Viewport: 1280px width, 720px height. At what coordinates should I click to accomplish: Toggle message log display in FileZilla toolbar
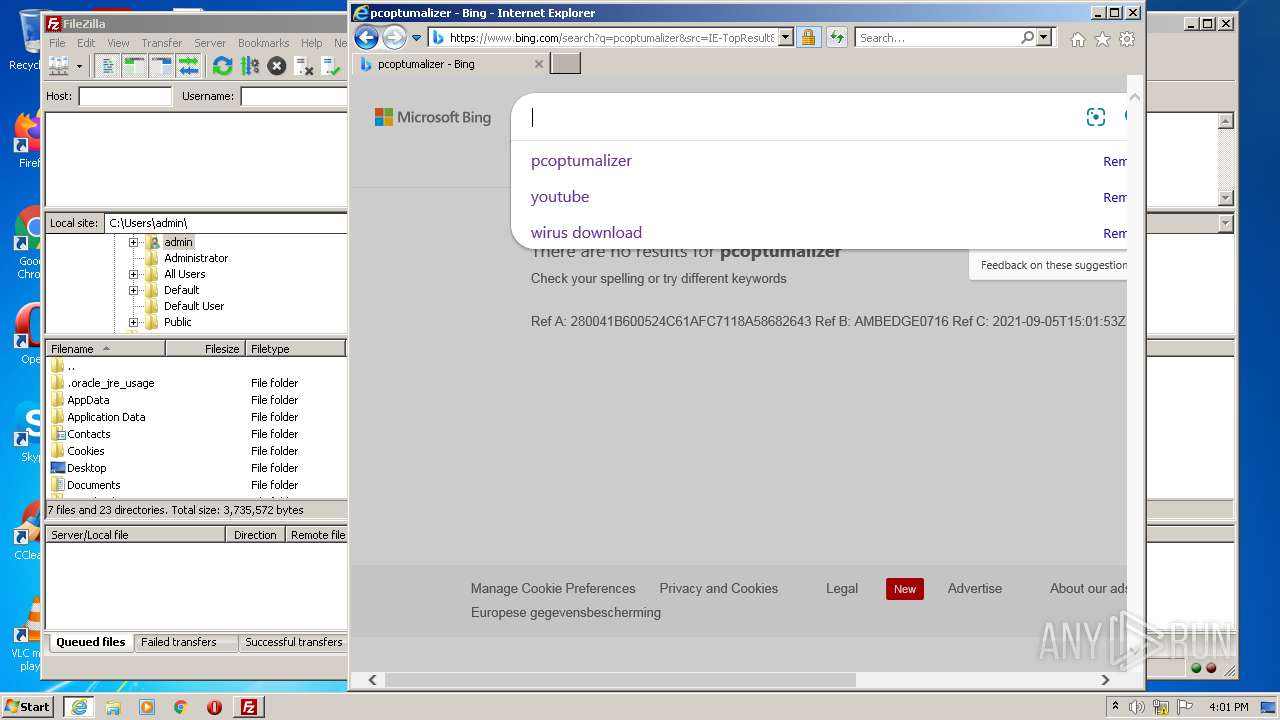click(108, 66)
